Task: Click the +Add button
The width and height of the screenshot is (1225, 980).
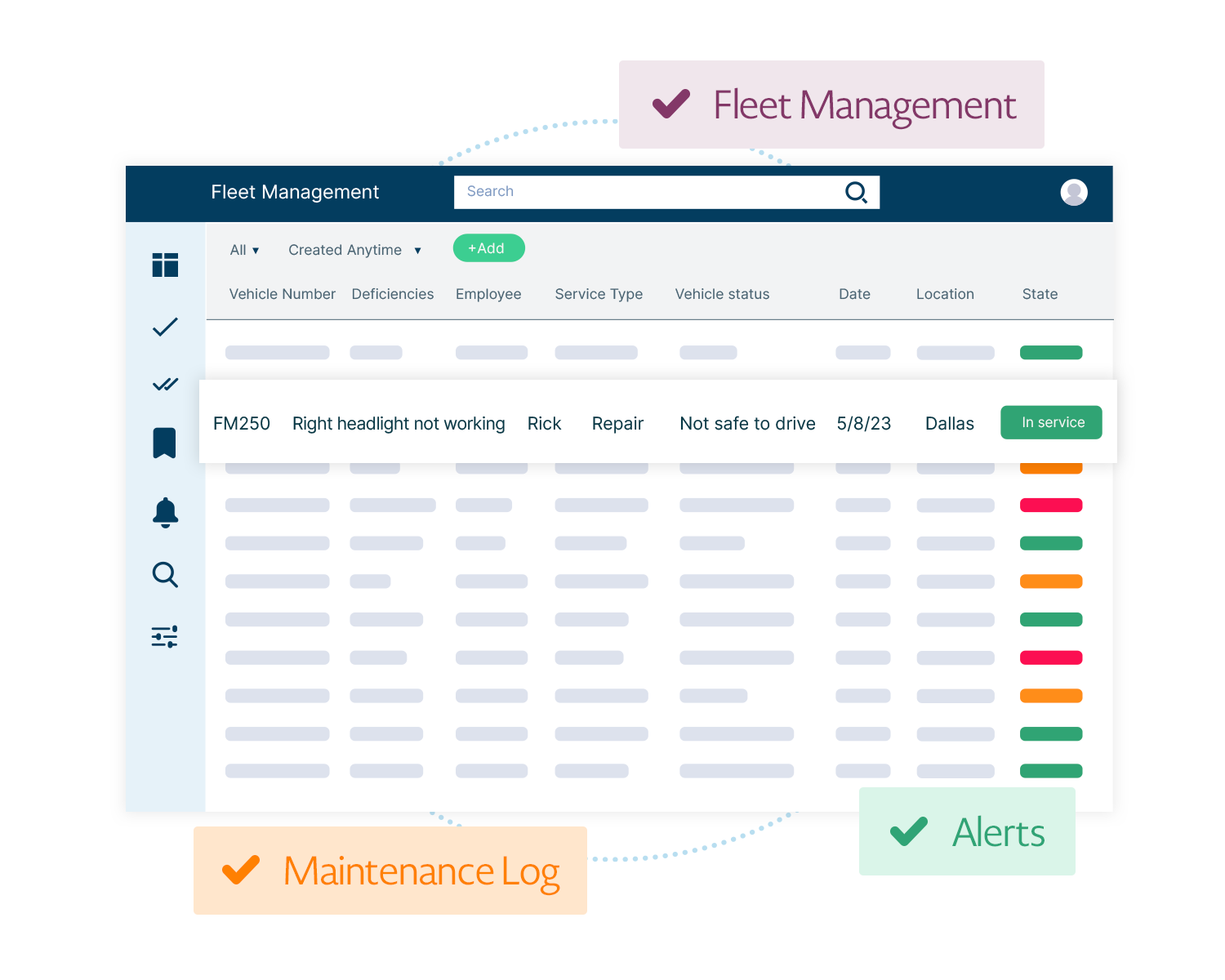Action: (488, 248)
